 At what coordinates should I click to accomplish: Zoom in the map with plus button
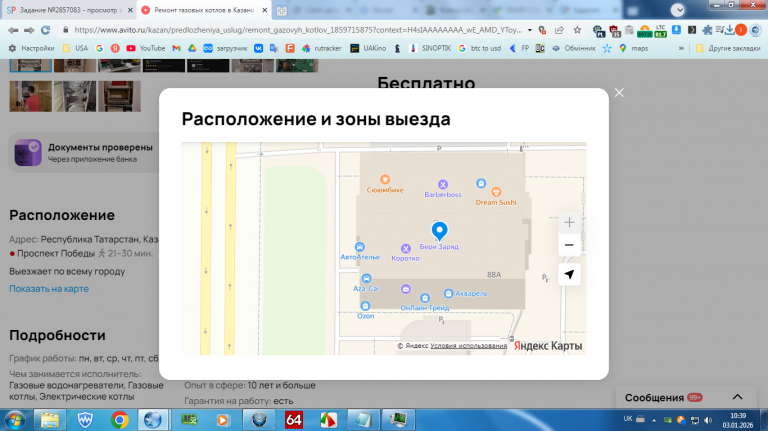(569, 223)
